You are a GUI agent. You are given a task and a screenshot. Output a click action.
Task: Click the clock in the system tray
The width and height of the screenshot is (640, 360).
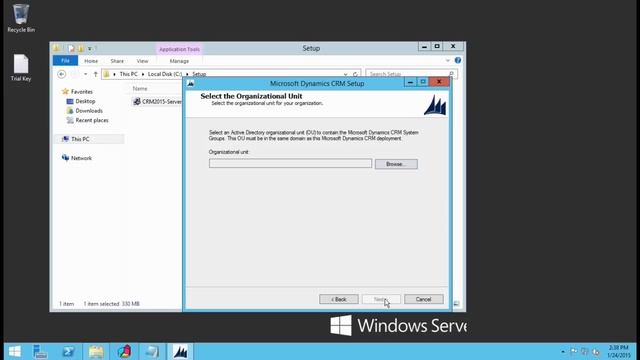pos(618,351)
